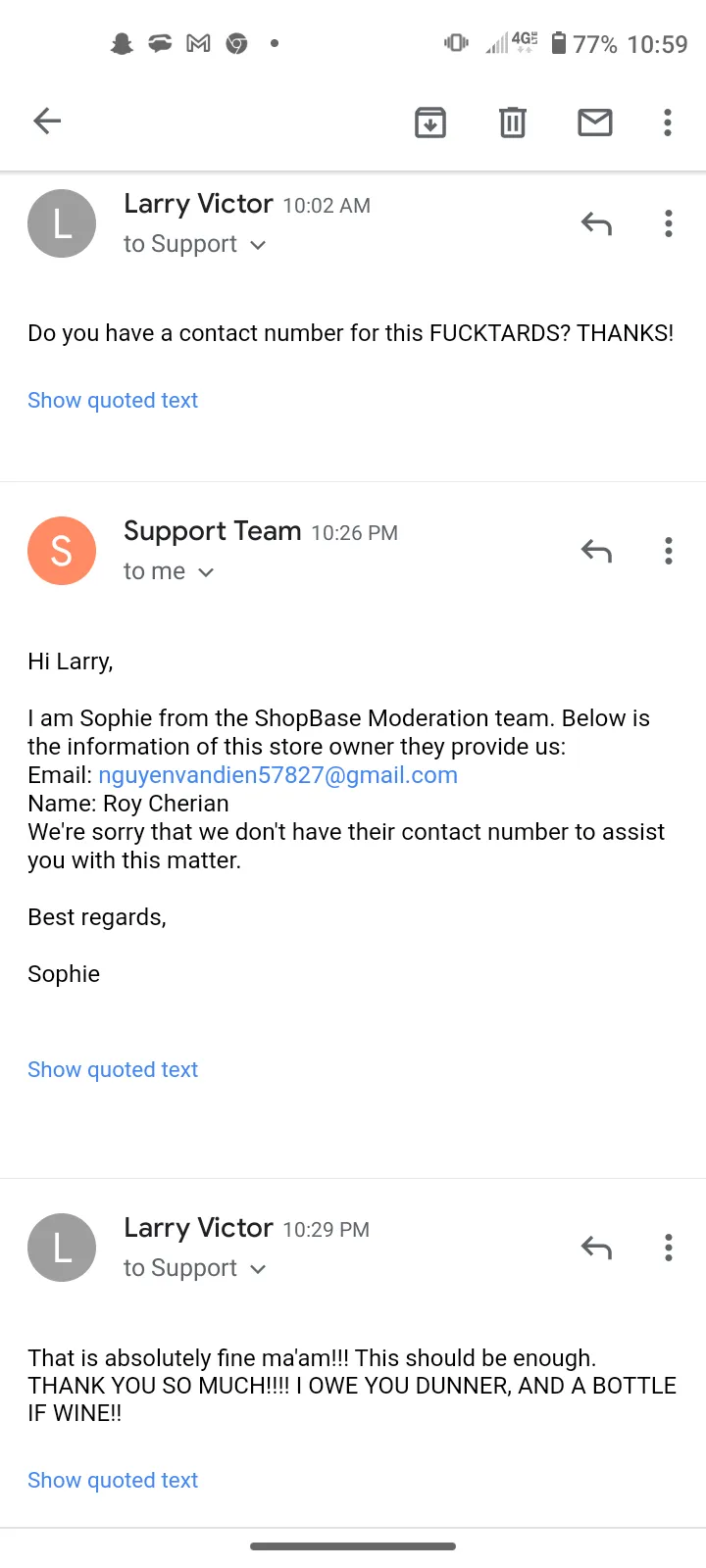Image resolution: width=706 pixels, height=1568 pixels.
Task: Delete the conversation with the trash icon
Action: pos(513,122)
